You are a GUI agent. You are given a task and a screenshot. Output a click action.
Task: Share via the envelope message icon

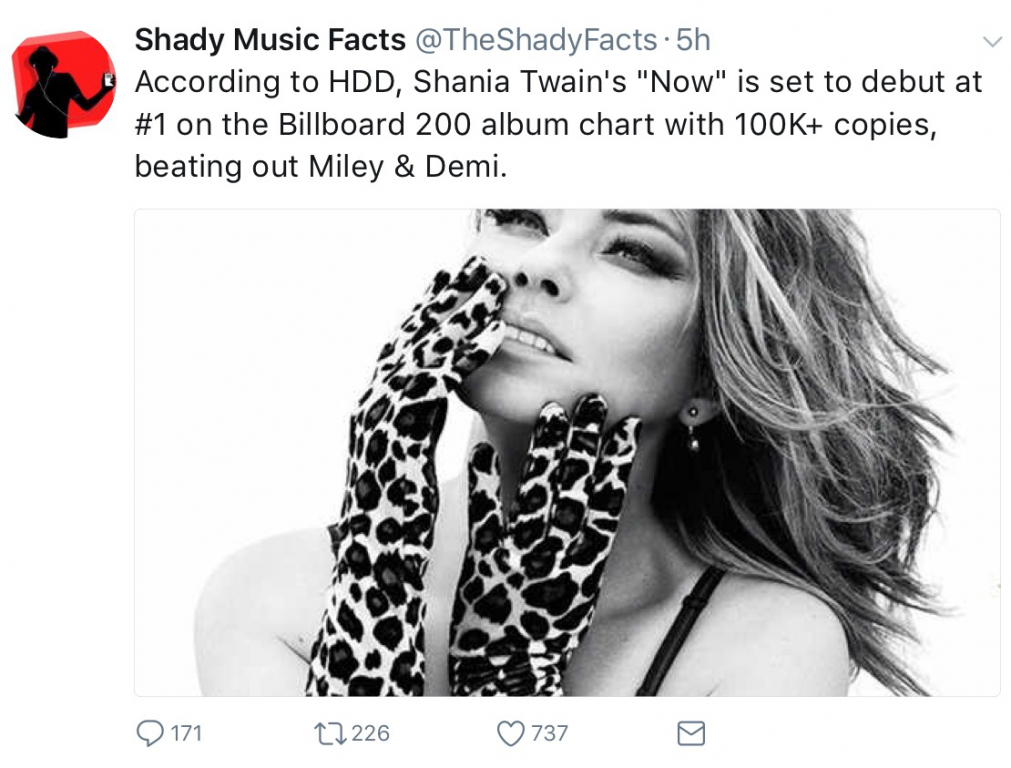pos(691,734)
